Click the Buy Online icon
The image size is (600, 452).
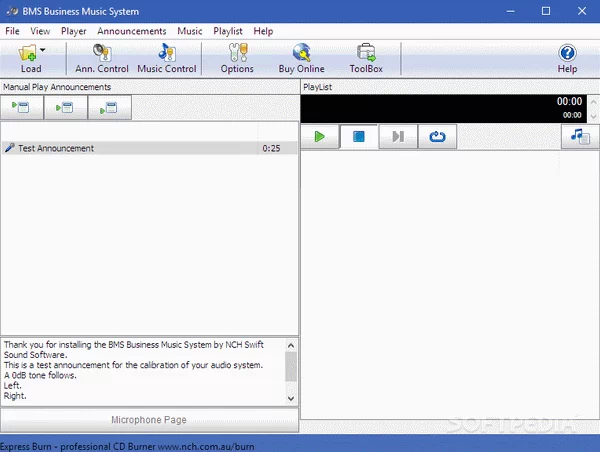(x=301, y=57)
